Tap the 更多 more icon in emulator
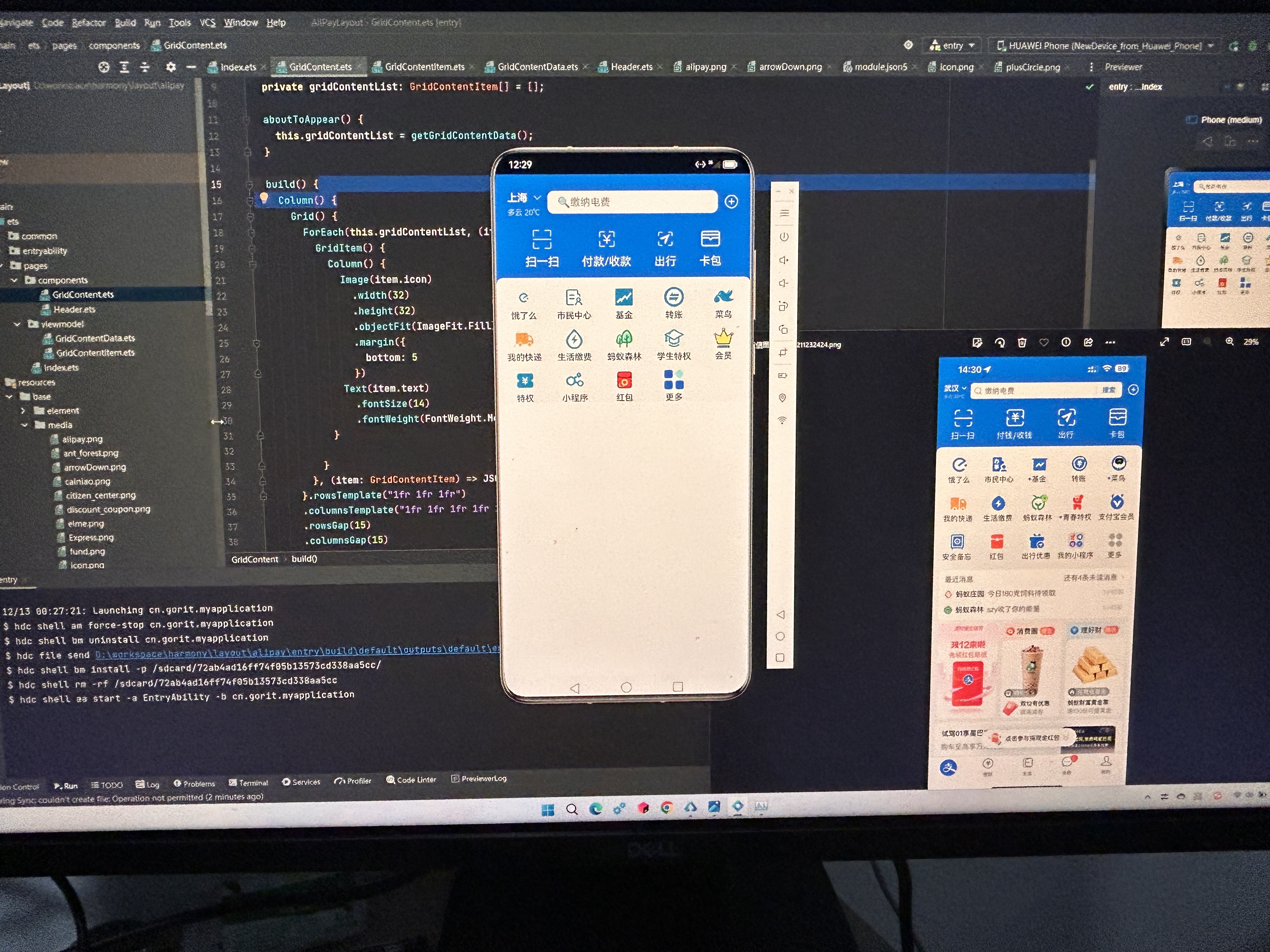 673,379
